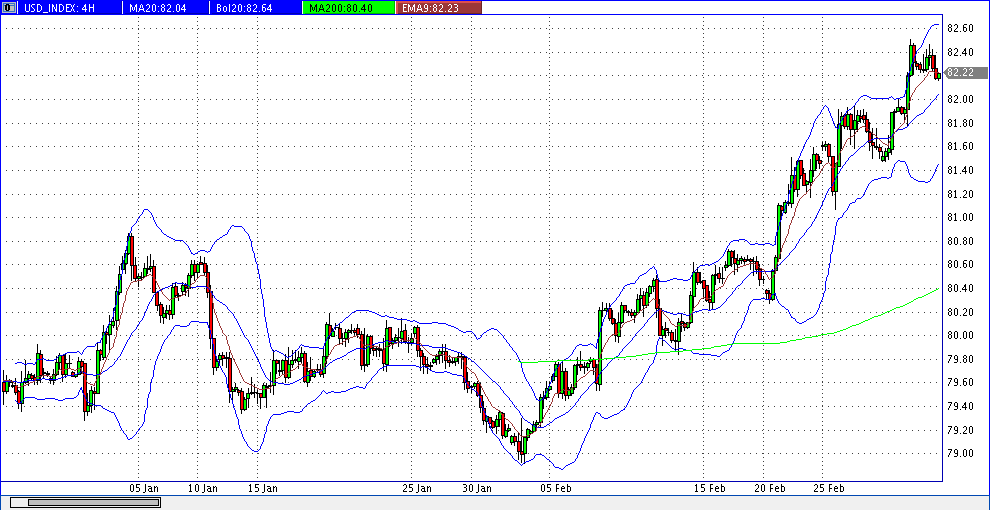The height and width of the screenshot is (510, 990).
Task: Click the 30 Jan date label
Action: click(477, 488)
